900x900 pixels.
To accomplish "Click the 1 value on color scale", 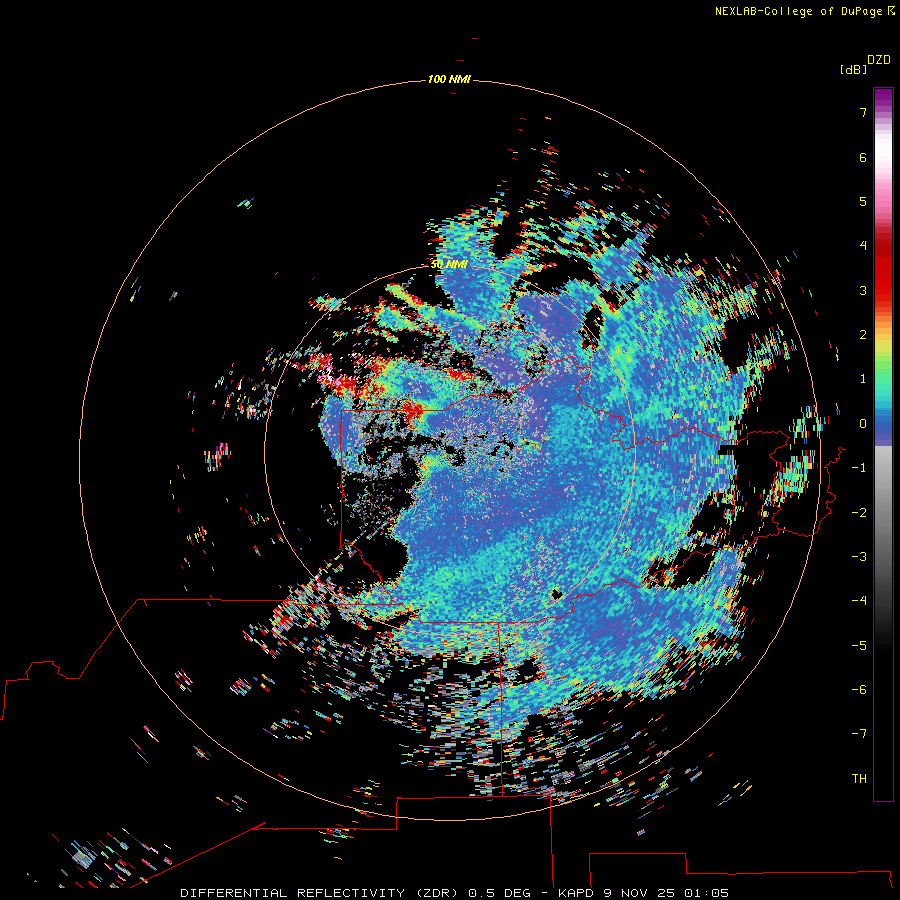I will point(863,379).
